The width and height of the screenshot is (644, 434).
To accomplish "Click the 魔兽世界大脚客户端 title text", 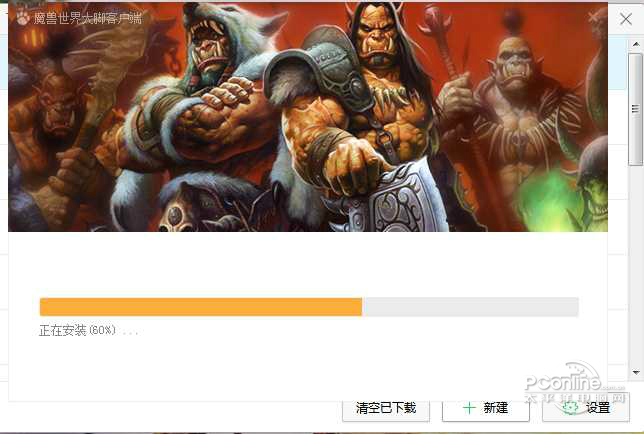I will (x=87, y=18).
